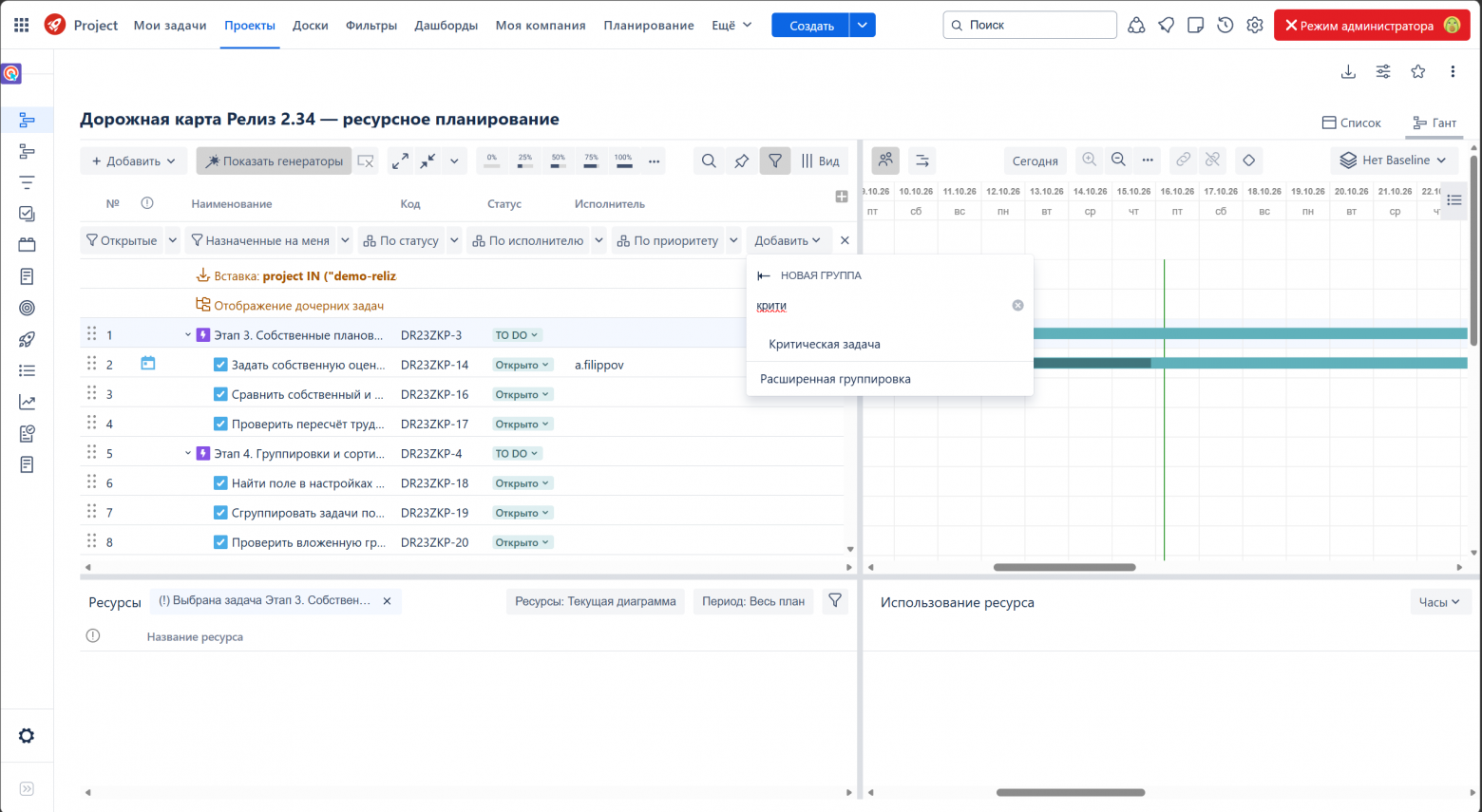Zoom in on the Gantt chart
The width and height of the screenshot is (1482, 812).
point(1090,161)
